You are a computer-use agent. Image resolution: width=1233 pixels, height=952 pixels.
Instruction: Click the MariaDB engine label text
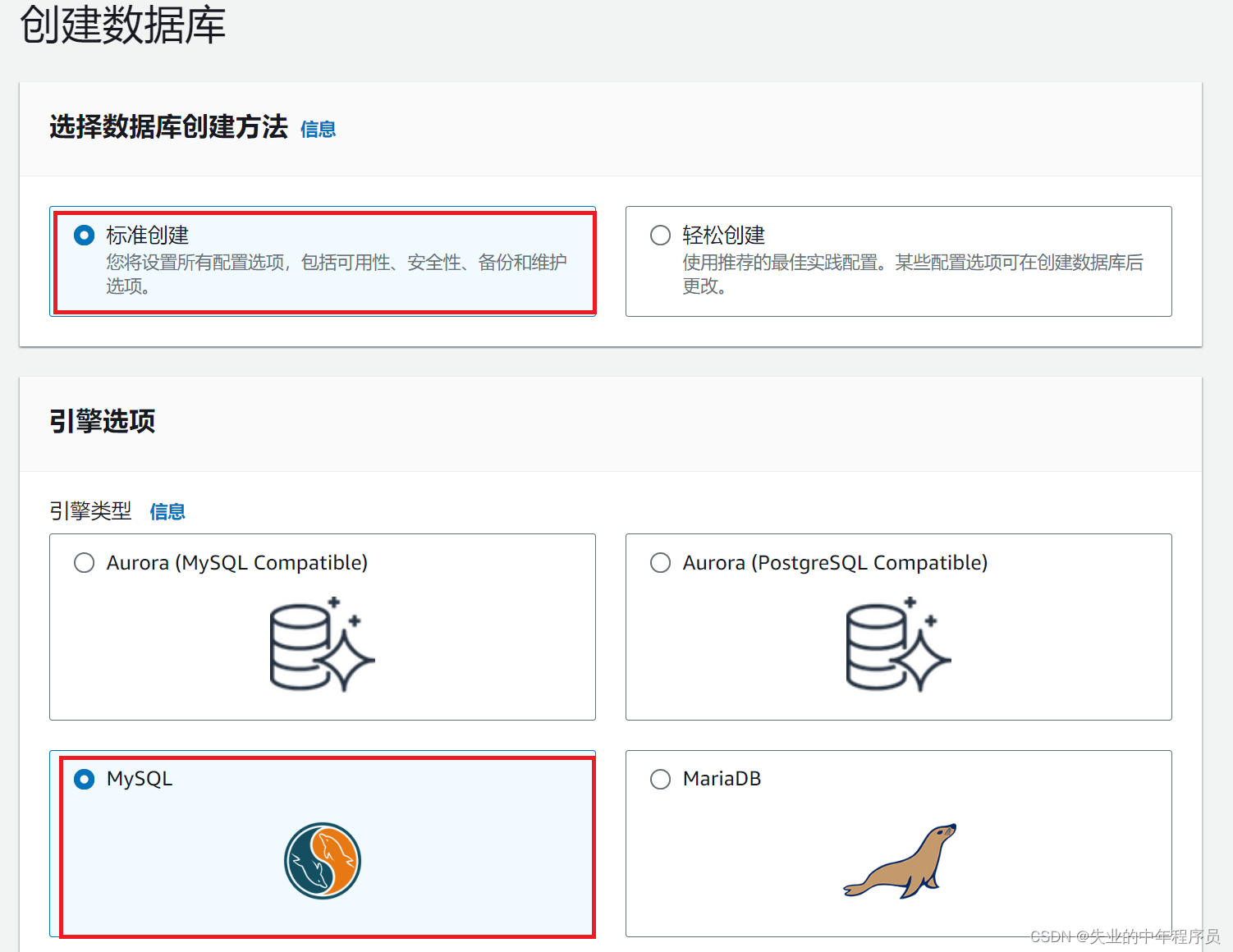point(722,779)
